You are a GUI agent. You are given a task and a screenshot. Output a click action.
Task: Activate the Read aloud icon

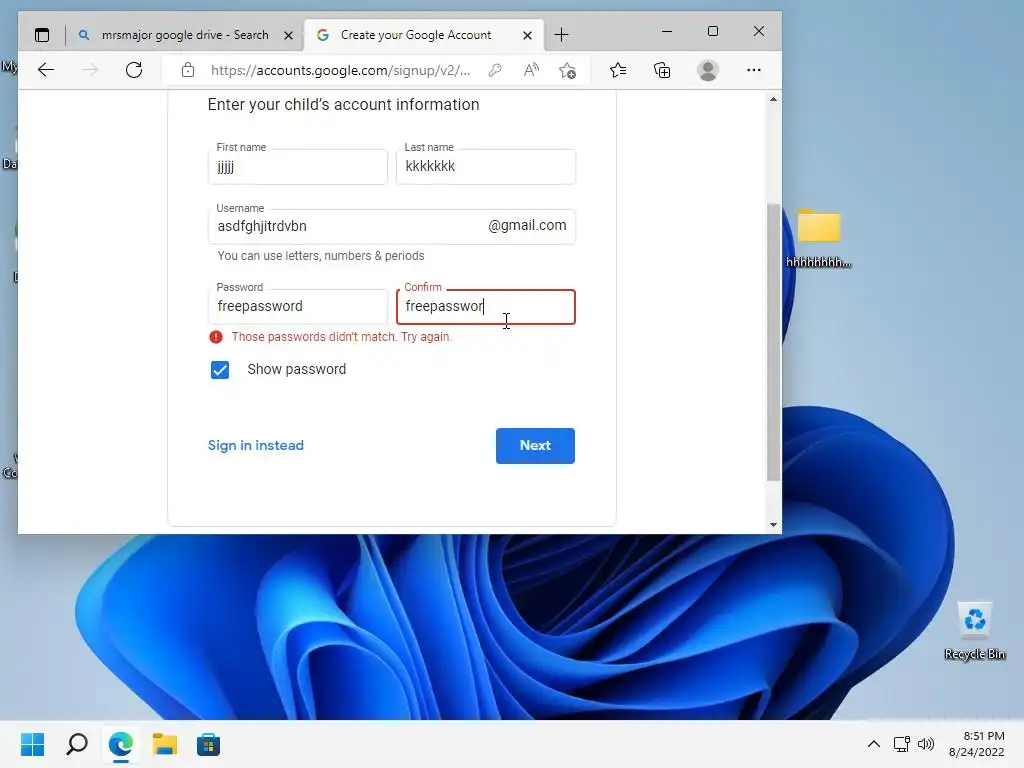pos(532,70)
